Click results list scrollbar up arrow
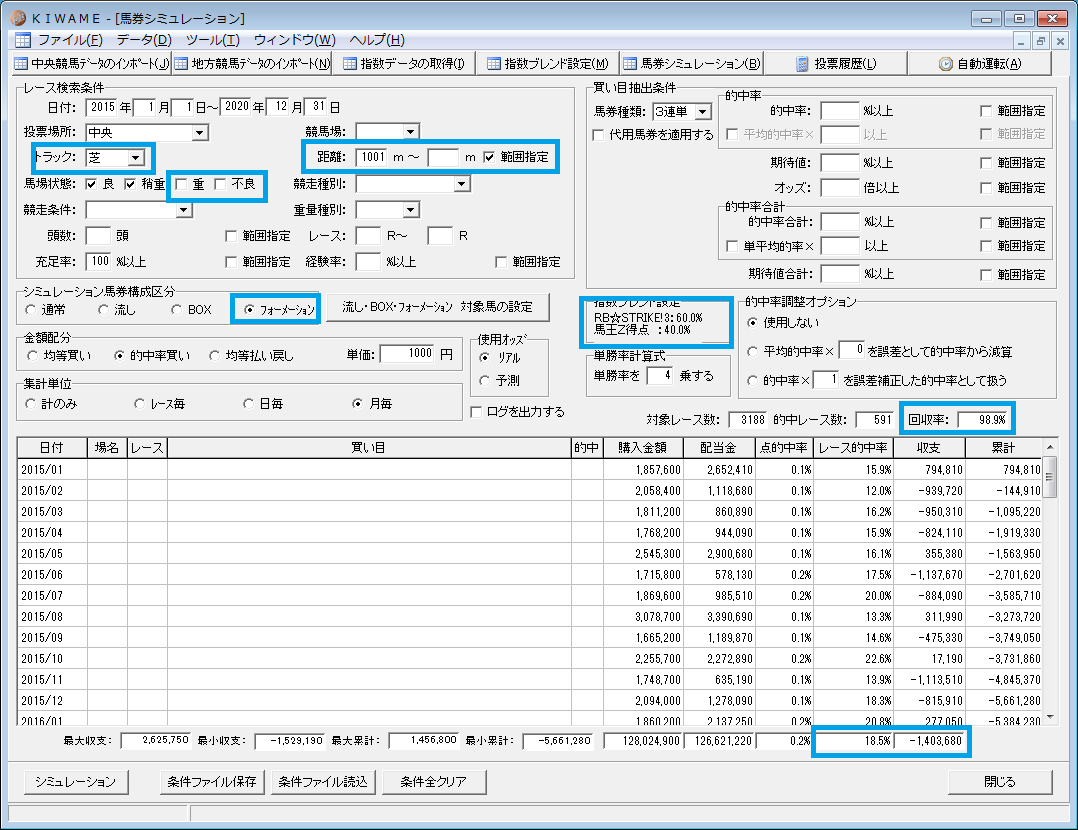 click(1050, 447)
